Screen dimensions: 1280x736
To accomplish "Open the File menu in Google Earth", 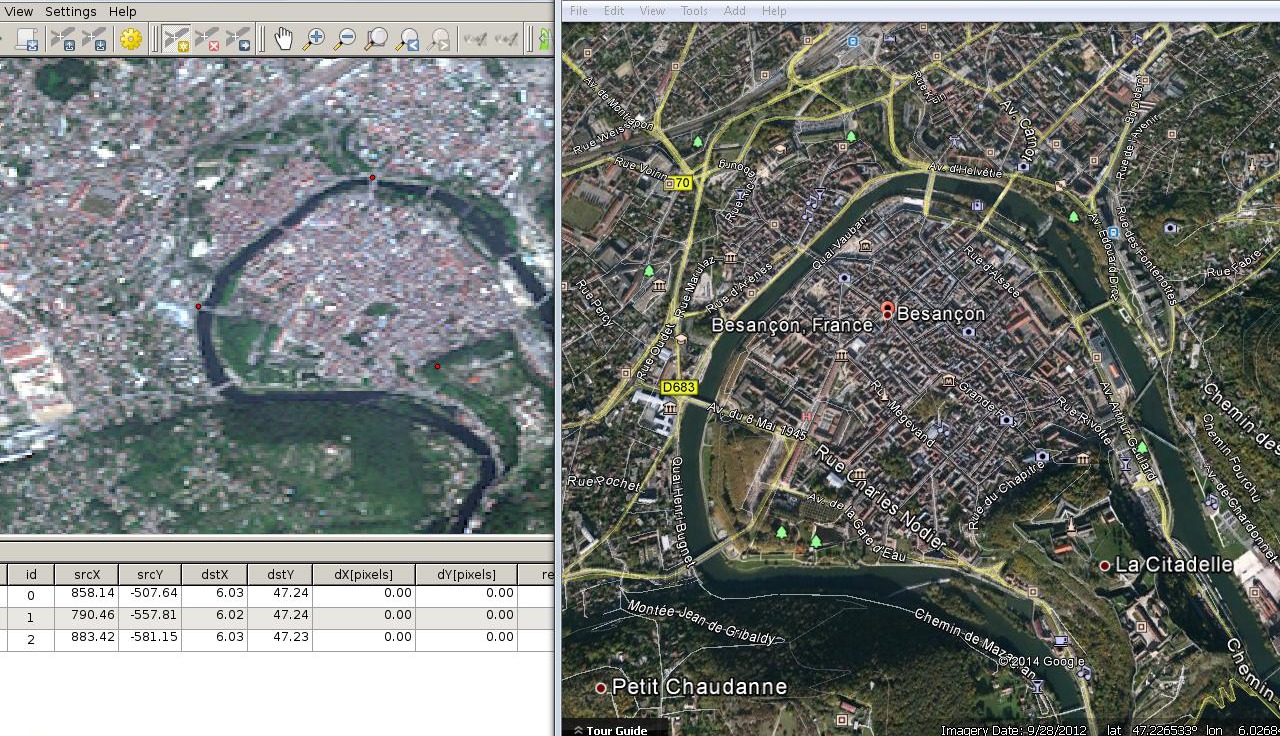I will (579, 11).
